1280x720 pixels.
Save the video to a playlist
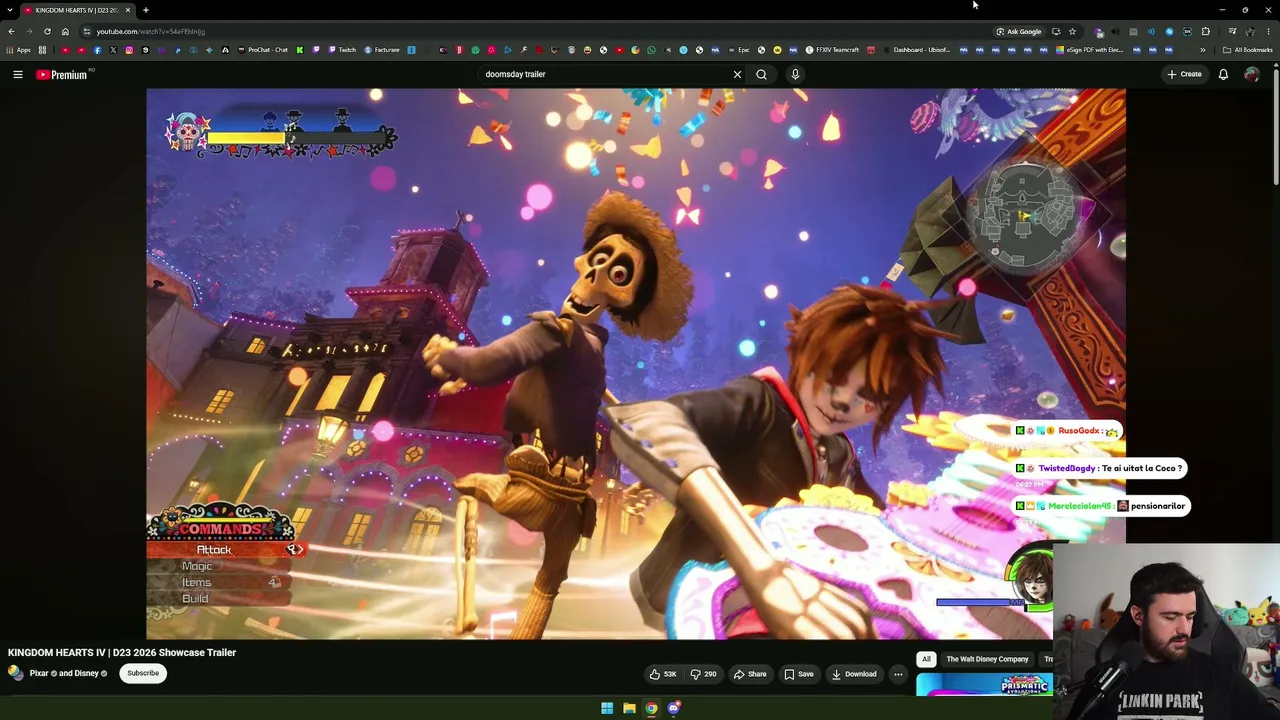pos(798,674)
